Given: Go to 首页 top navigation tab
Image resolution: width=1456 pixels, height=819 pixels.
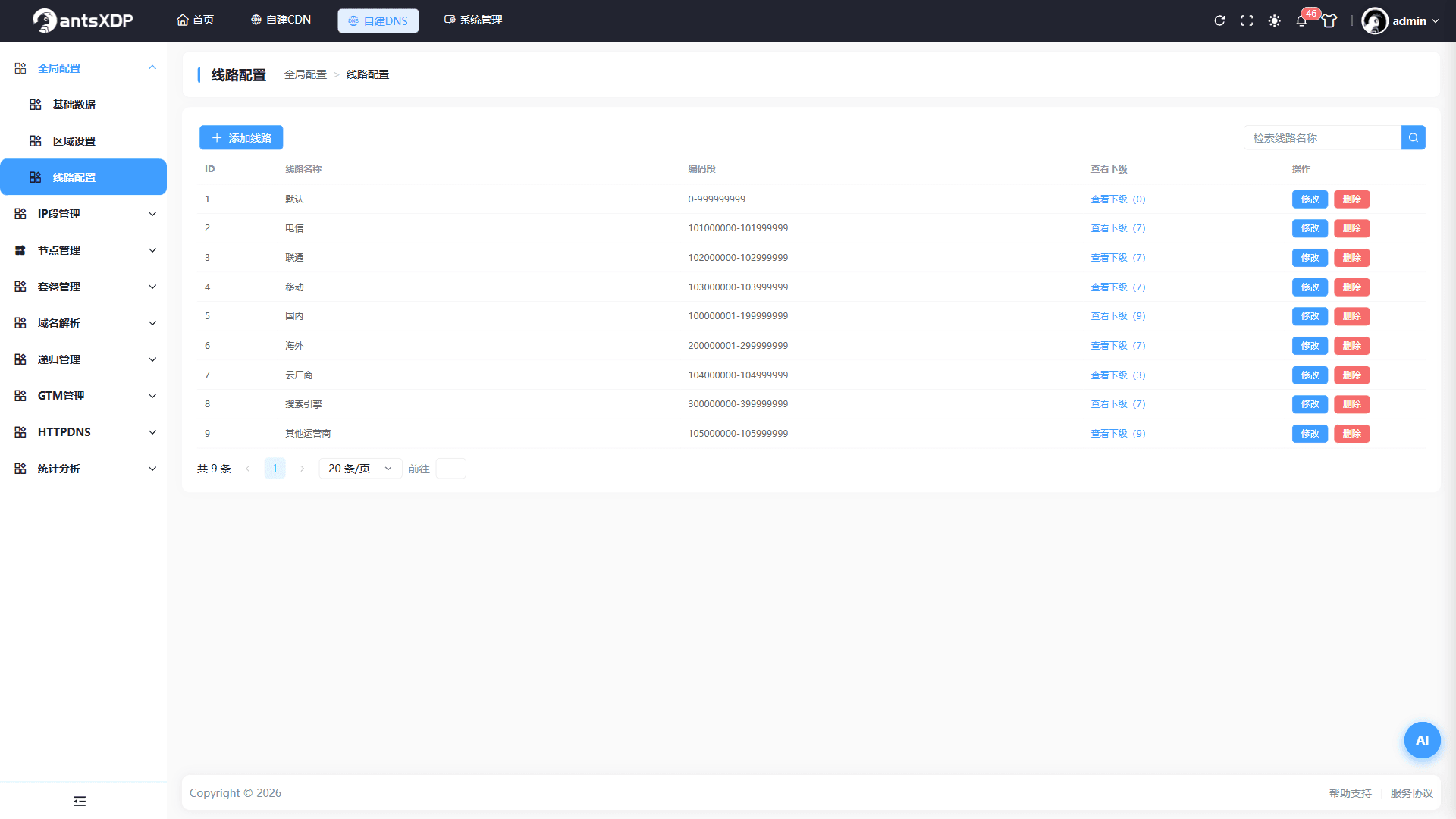Looking at the screenshot, I should point(196,20).
